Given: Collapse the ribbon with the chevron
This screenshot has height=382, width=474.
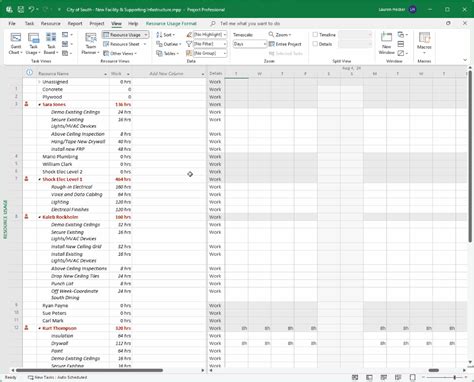Looking at the screenshot, I should (465, 60).
